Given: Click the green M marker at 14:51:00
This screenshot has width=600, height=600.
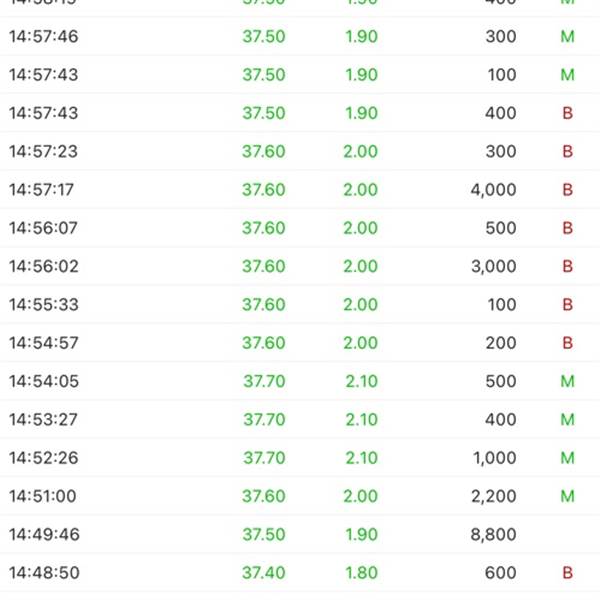Looking at the screenshot, I should click(567, 496).
